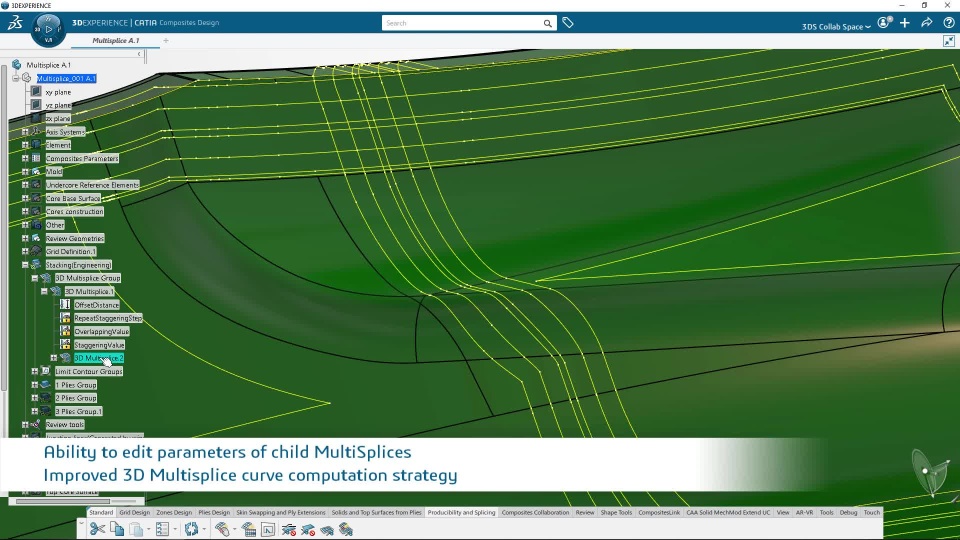This screenshot has width=960, height=540.
Task: Click the producibility hand-inspection icon
Action: click(222, 529)
